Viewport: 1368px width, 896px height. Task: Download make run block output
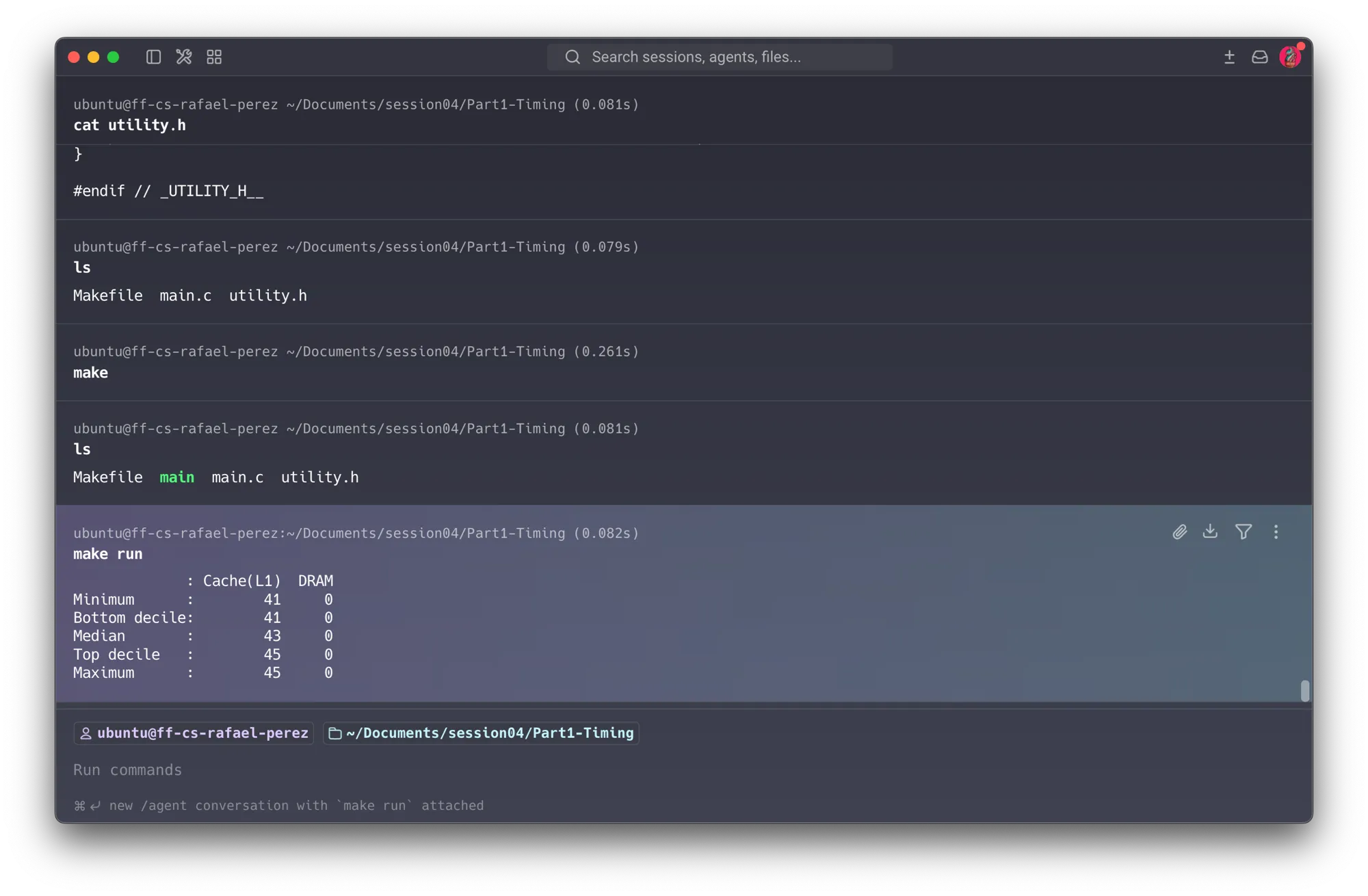1210,531
